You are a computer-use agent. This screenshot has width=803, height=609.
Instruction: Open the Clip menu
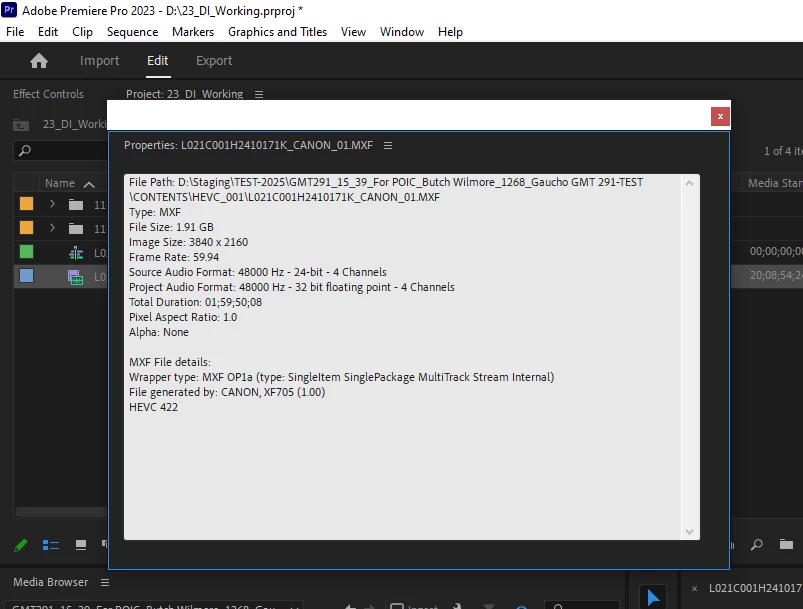pyautogui.click(x=82, y=32)
